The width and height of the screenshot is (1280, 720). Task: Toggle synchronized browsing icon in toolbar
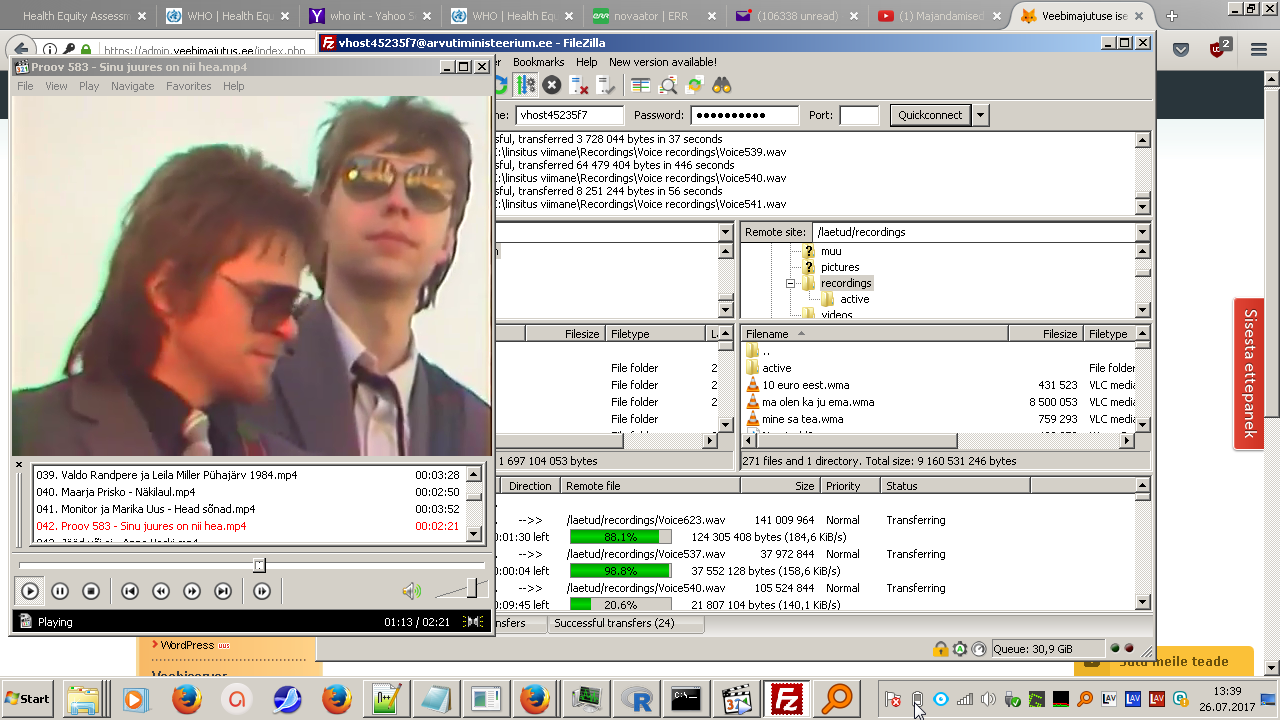coord(694,86)
